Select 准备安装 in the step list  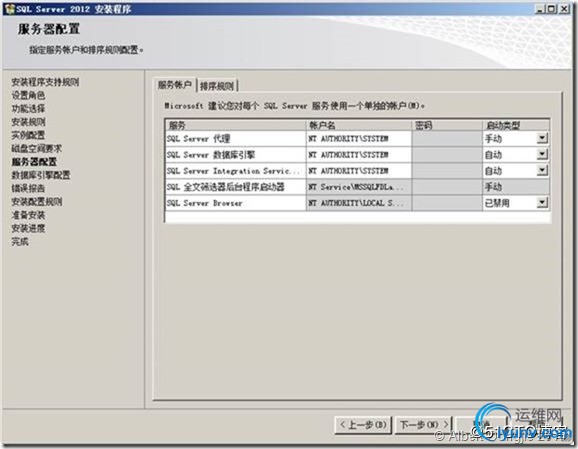[x=28, y=215]
